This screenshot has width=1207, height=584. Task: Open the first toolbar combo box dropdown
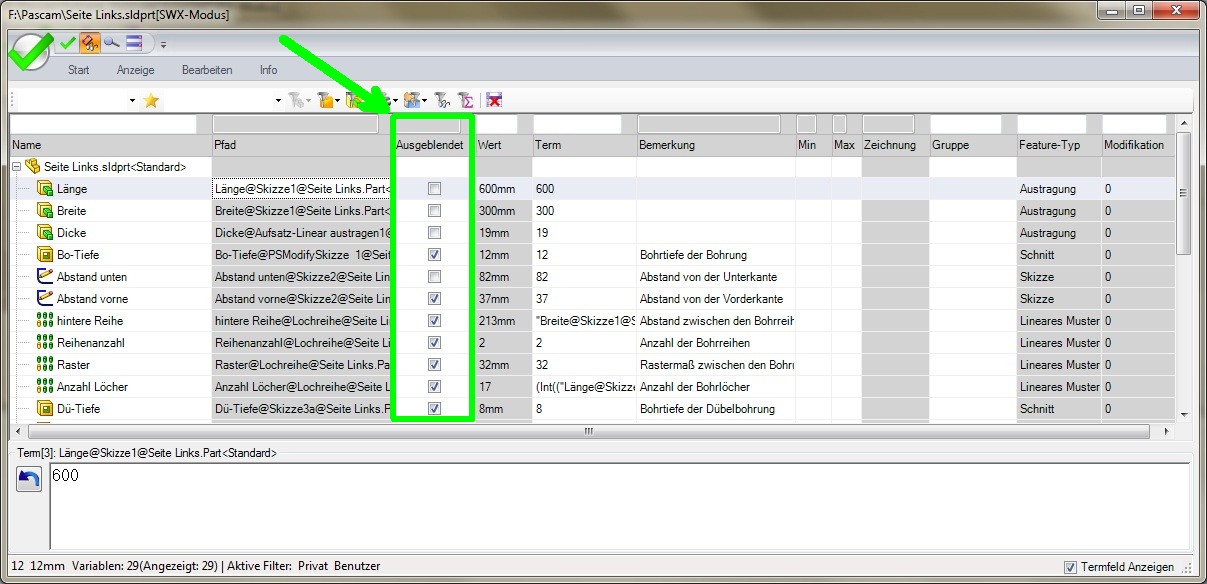coord(132,101)
